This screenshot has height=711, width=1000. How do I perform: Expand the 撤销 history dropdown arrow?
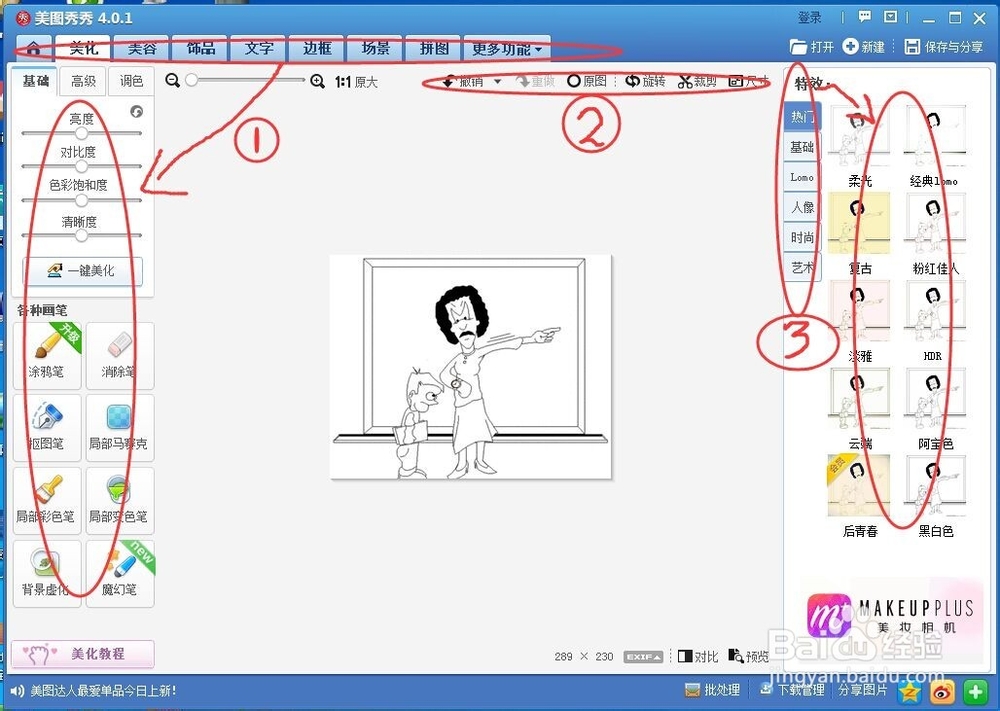click(x=497, y=82)
